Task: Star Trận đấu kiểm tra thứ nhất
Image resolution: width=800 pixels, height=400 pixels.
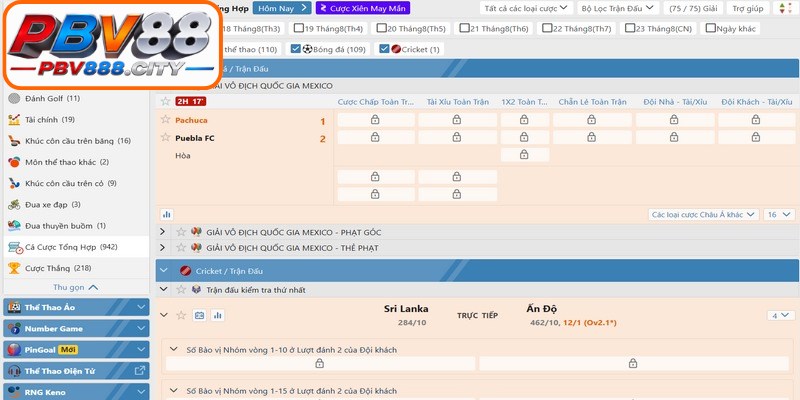Action: (181, 290)
